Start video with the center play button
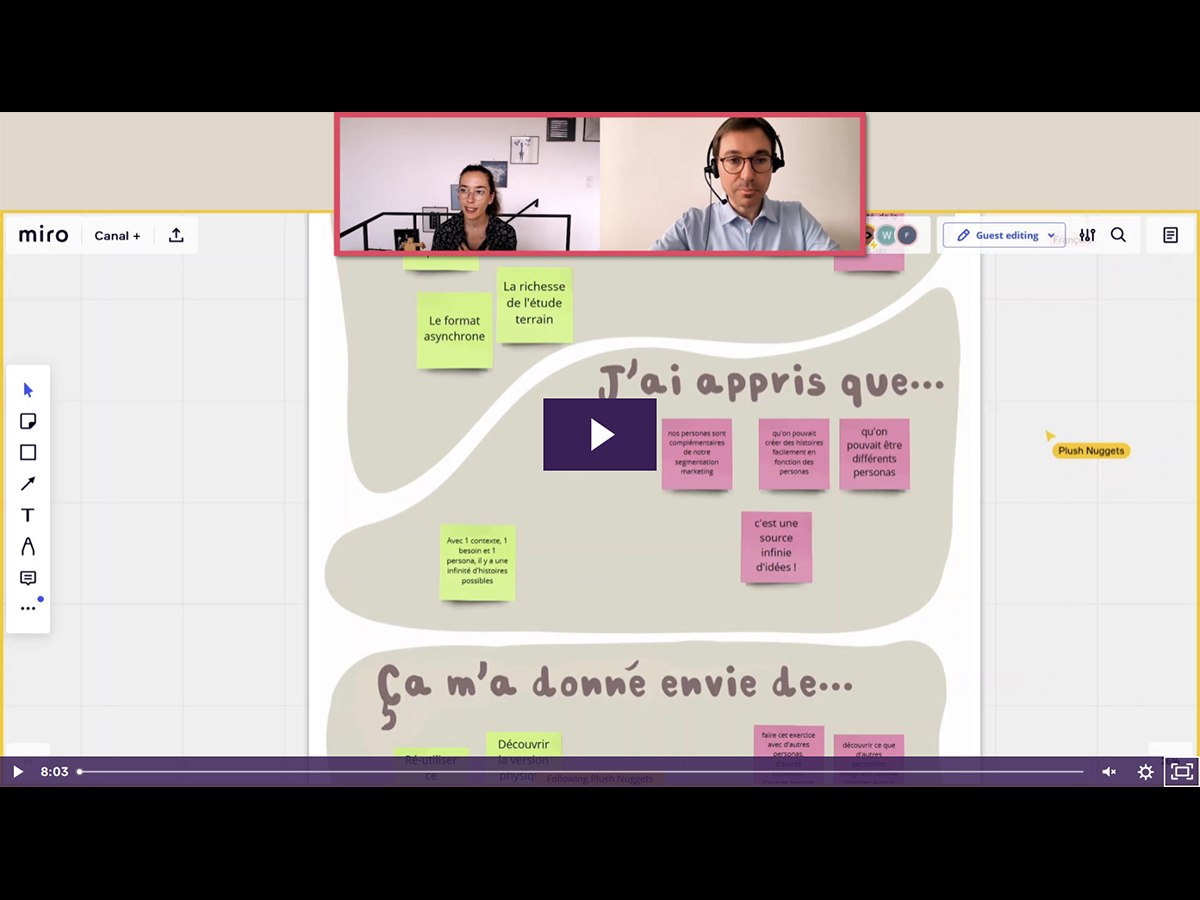 pos(600,434)
